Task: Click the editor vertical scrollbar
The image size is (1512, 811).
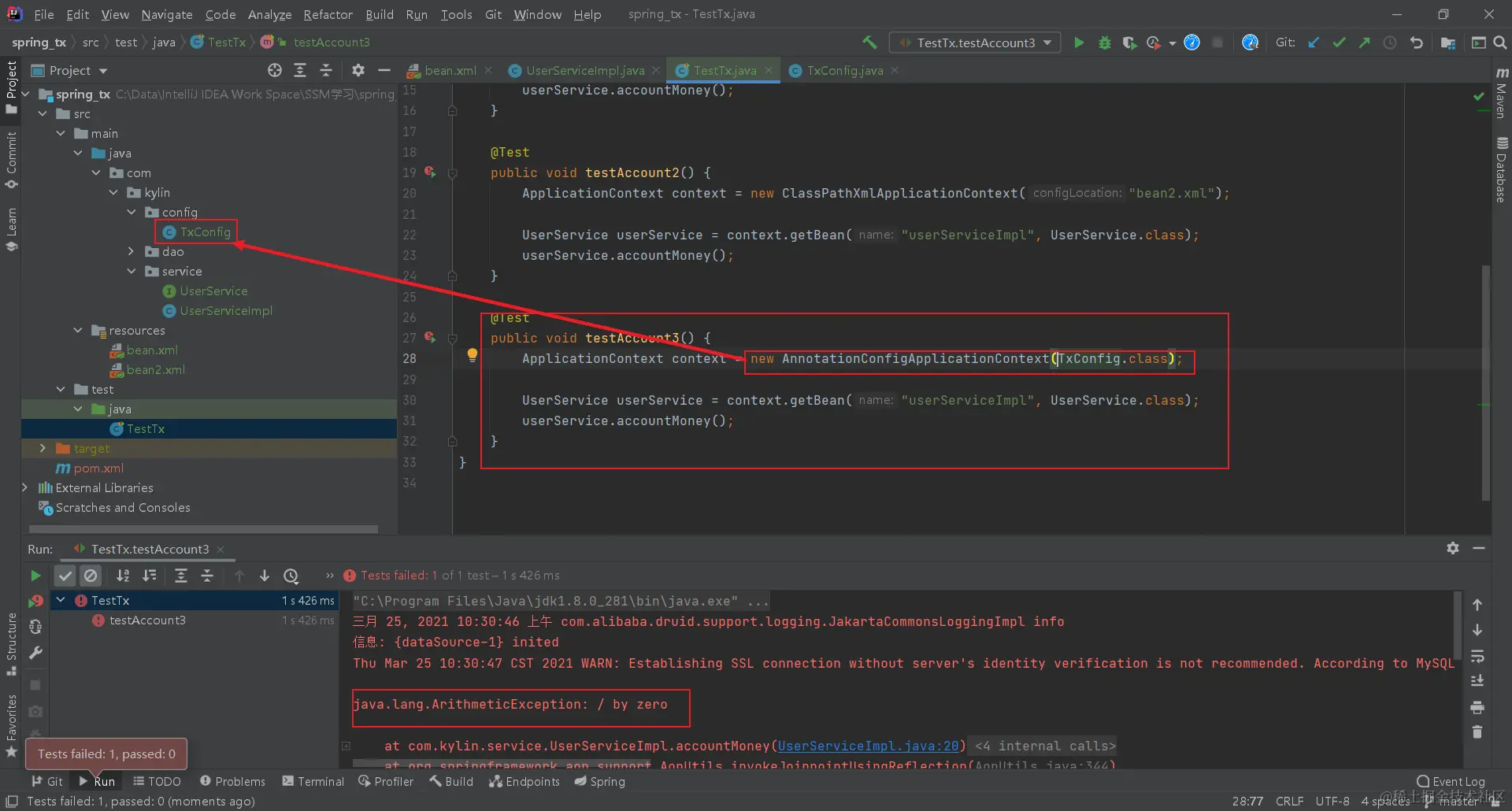Action: [1486, 383]
